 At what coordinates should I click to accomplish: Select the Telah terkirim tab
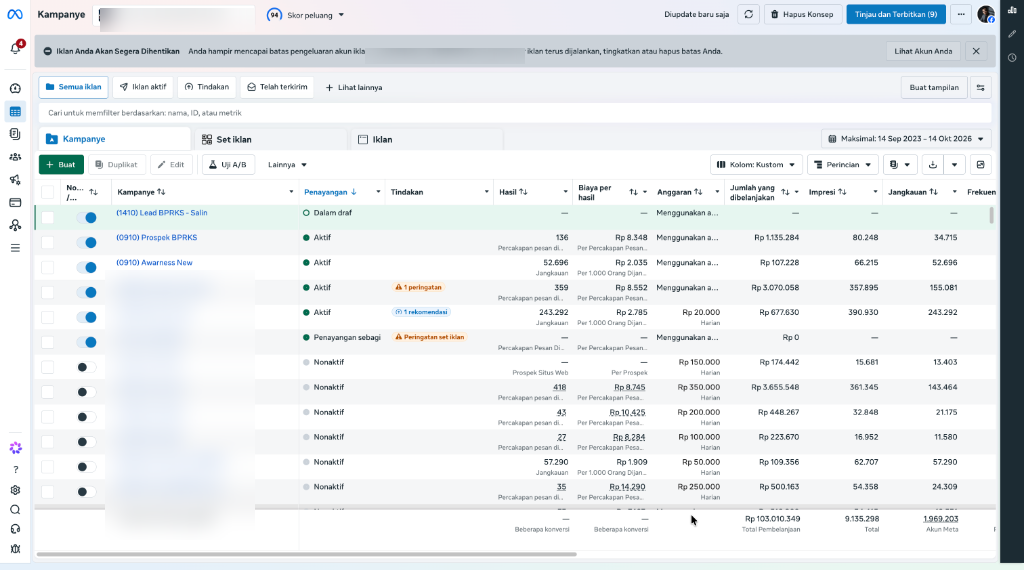277,87
